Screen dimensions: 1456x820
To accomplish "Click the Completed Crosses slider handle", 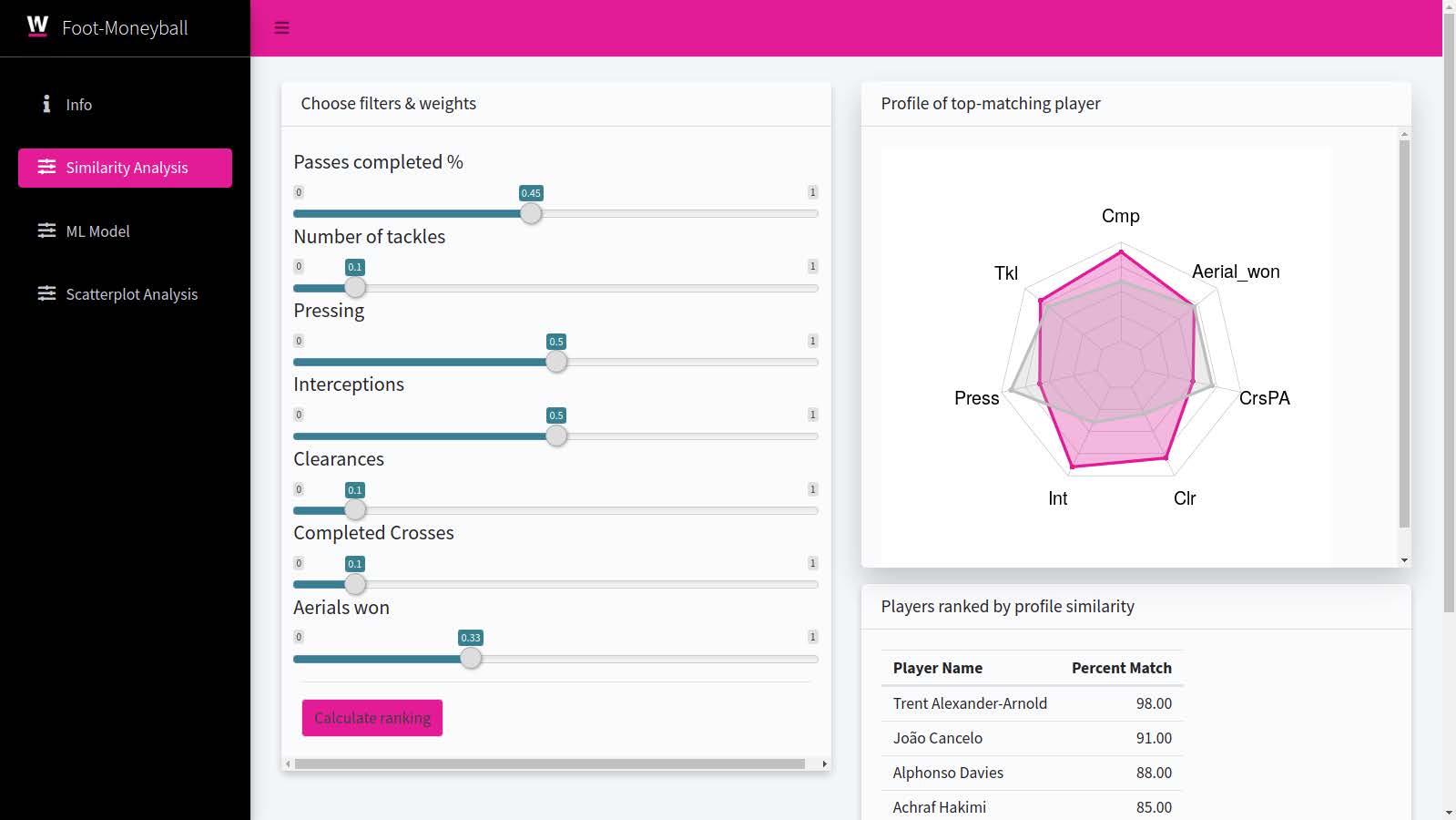I will coord(355,584).
